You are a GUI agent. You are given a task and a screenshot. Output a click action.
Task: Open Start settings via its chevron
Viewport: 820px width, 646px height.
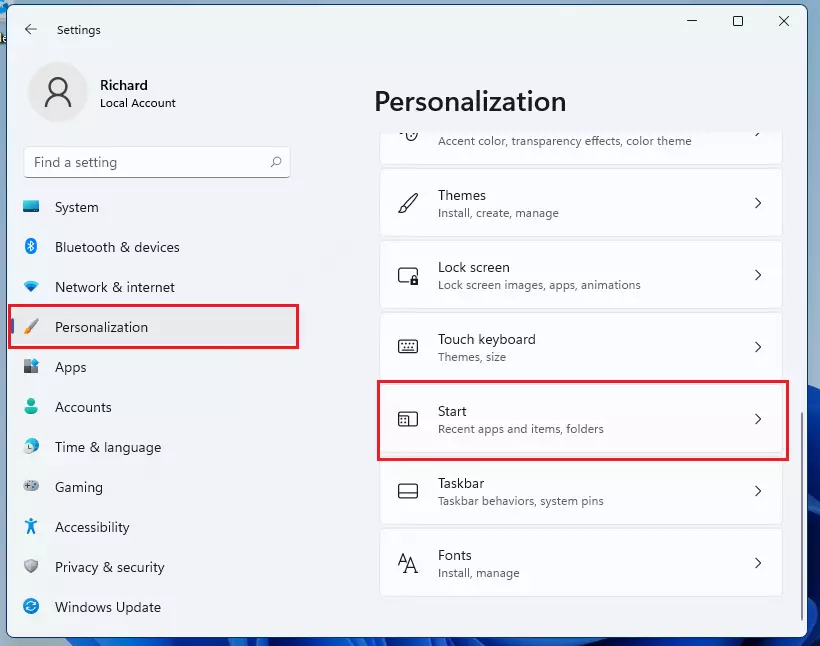pos(758,419)
